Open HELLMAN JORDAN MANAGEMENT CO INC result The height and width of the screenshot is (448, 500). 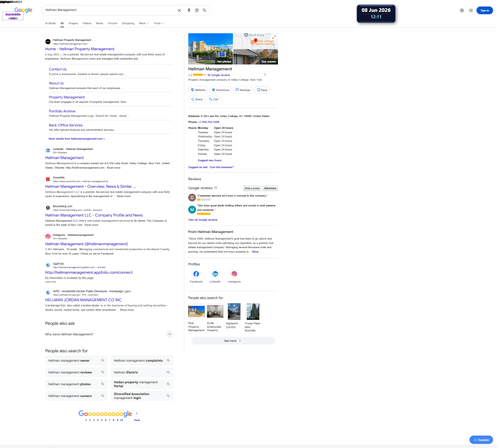click(83, 300)
